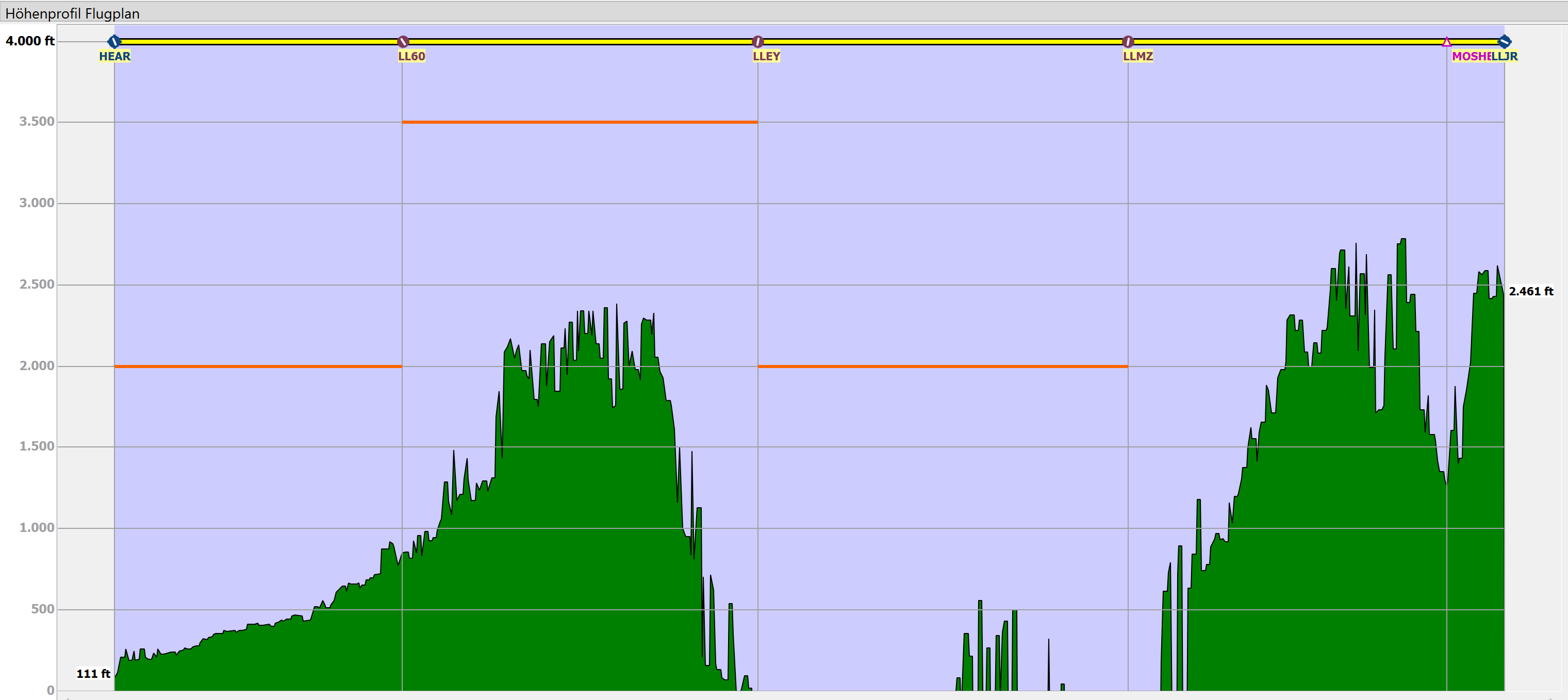The height and width of the screenshot is (700, 1568).
Task: Click the LLMZ waypoint label
Action: click(x=1137, y=57)
